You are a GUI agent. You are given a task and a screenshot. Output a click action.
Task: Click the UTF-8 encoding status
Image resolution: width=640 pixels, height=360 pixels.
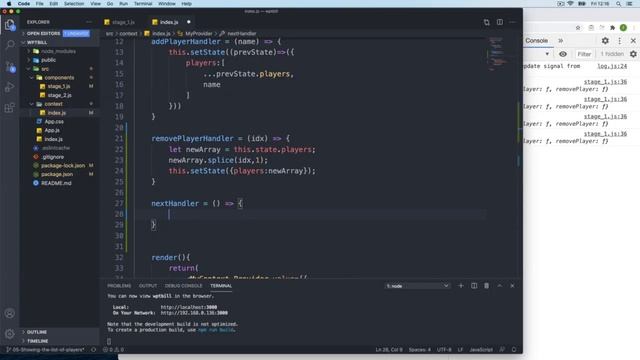pyautogui.click(x=444, y=350)
